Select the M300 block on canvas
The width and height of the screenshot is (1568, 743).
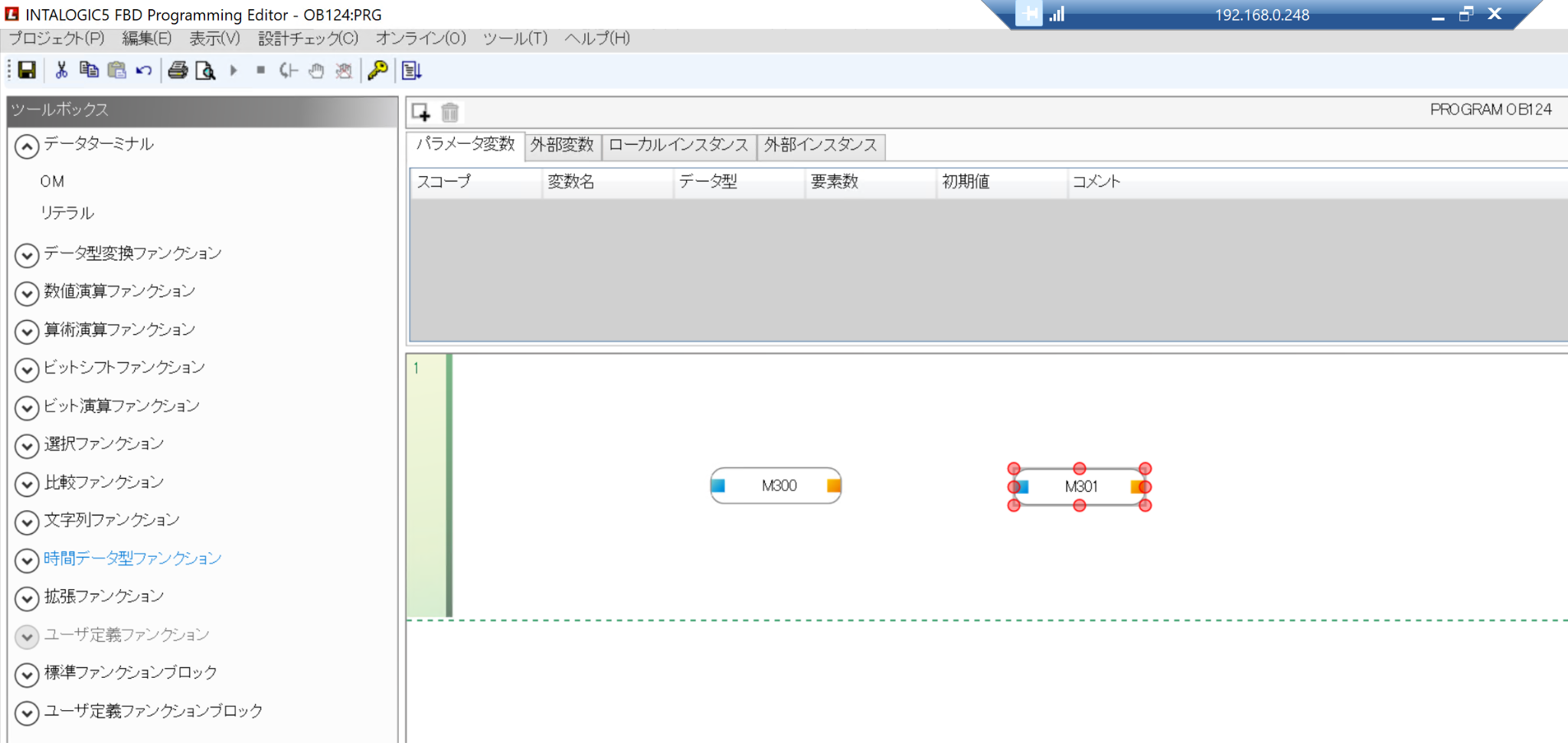[x=778, y=486]
